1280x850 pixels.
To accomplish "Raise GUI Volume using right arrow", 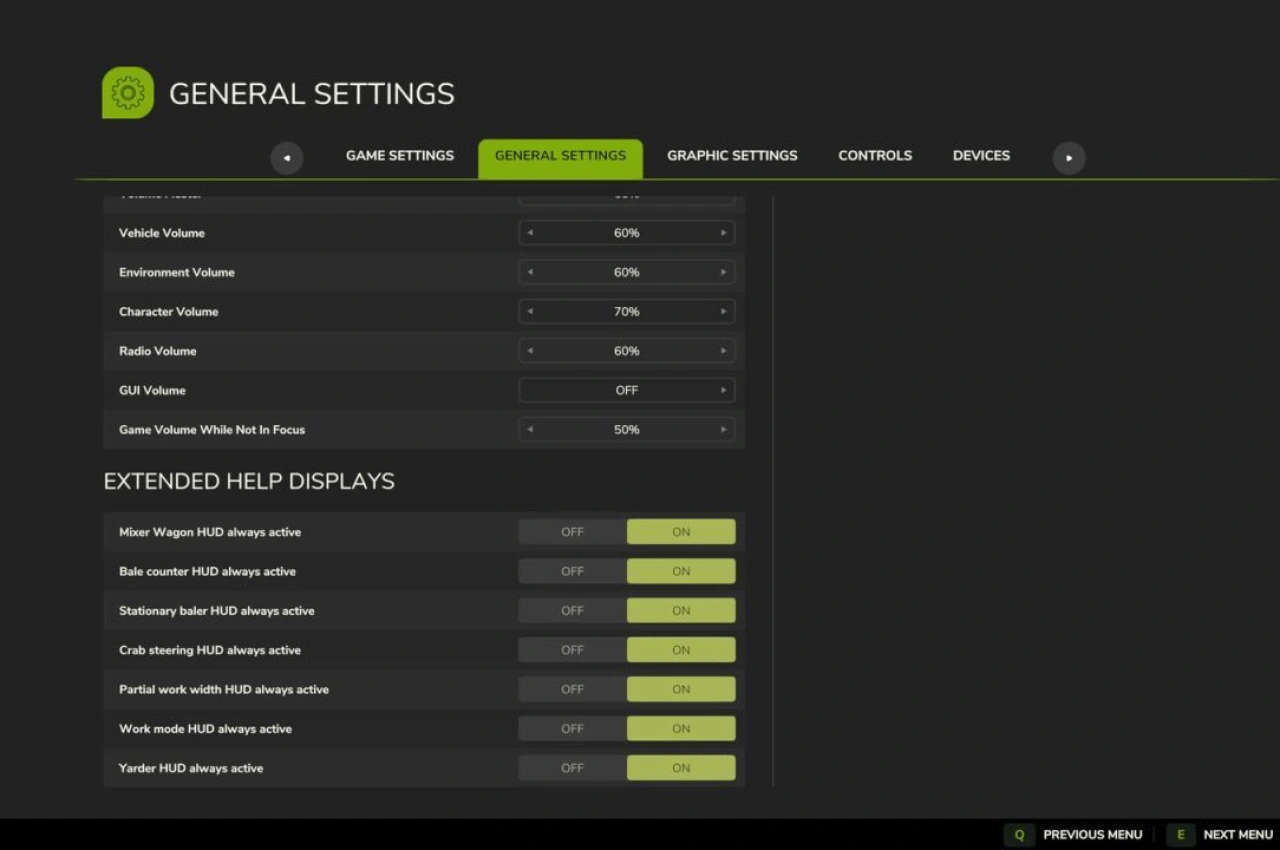I will point(723,390).
